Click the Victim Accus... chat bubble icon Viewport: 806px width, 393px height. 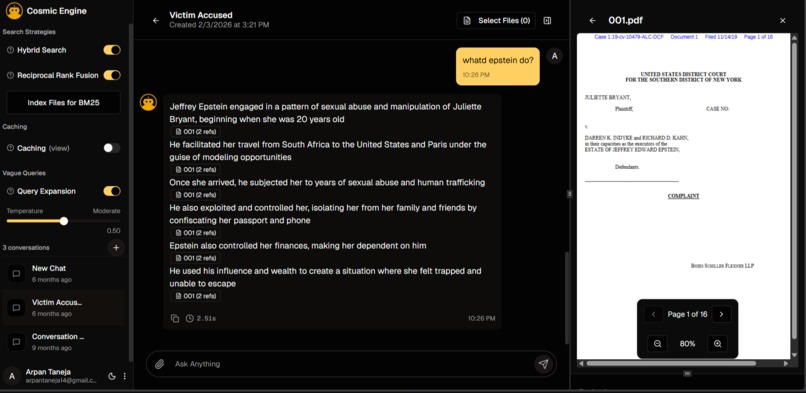pos(16,308)
